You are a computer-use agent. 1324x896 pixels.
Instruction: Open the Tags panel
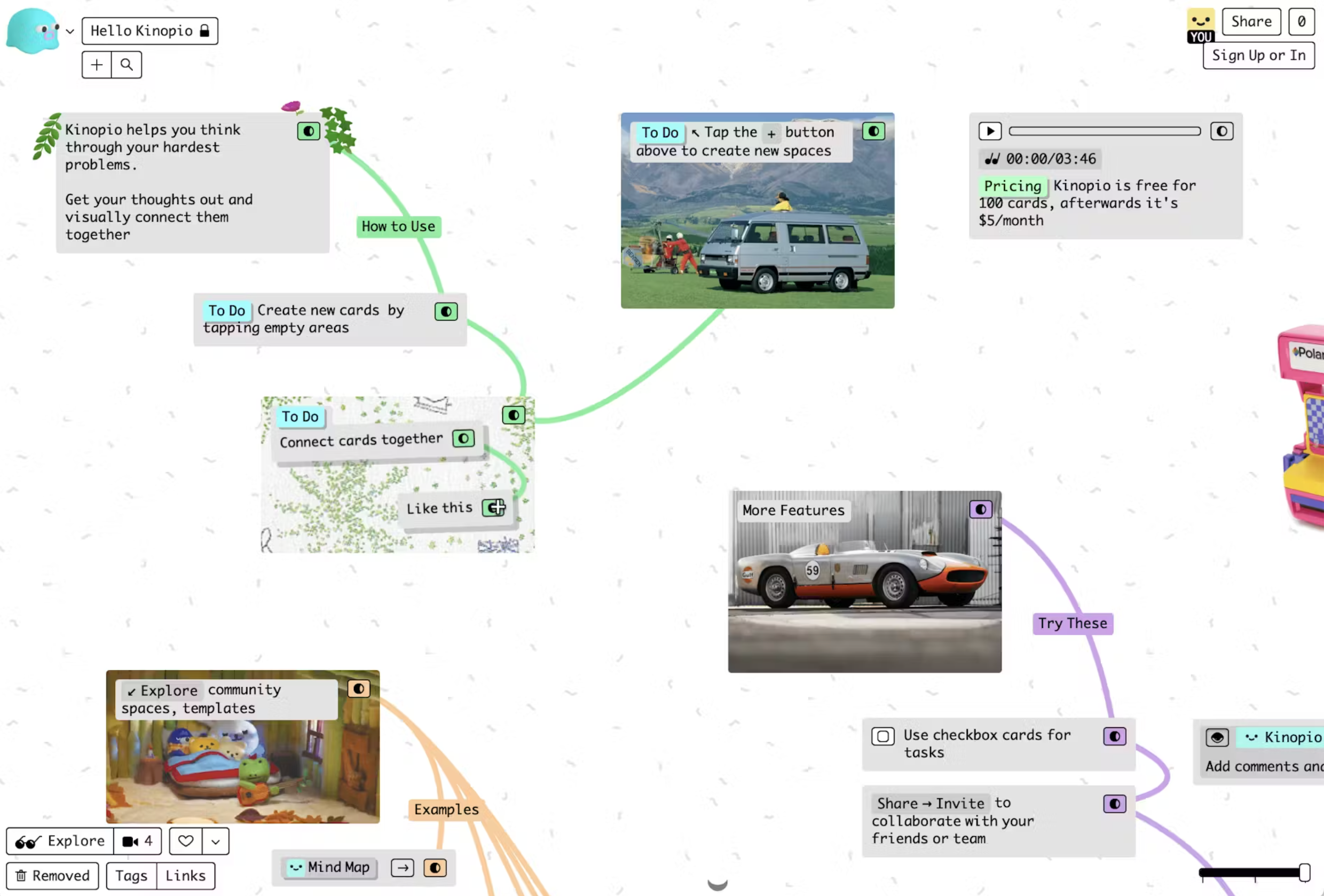pos(131,876)
